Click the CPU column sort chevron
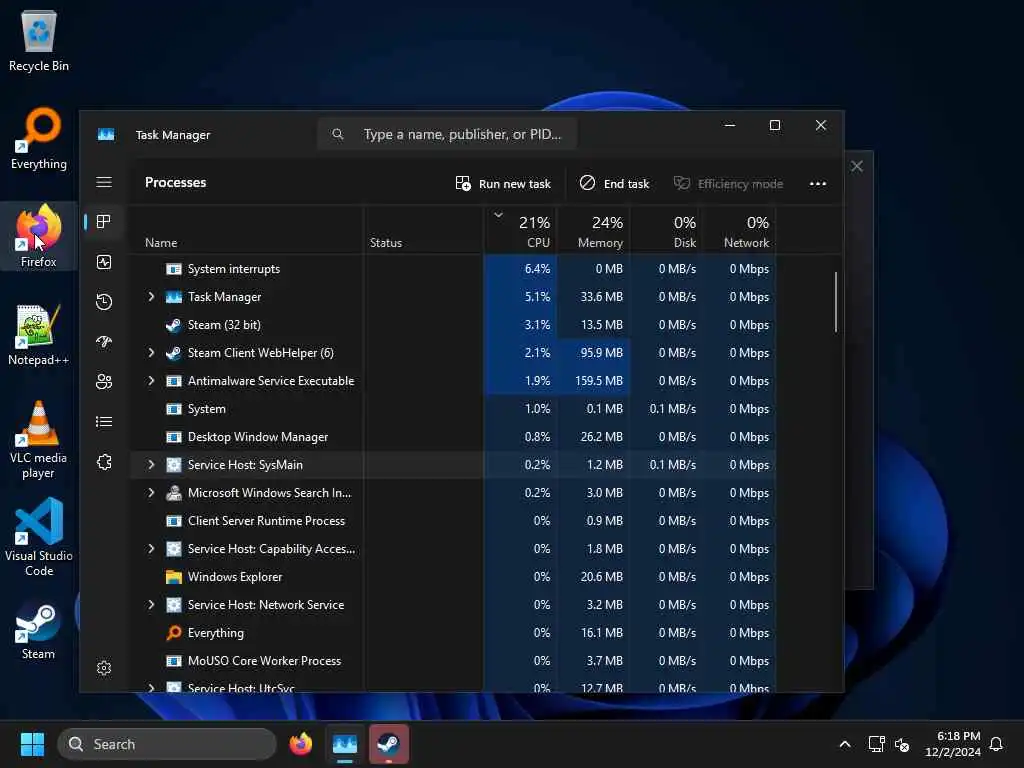Image resolution: width=1024 pixels, height=768 pixels. (498, 215)
